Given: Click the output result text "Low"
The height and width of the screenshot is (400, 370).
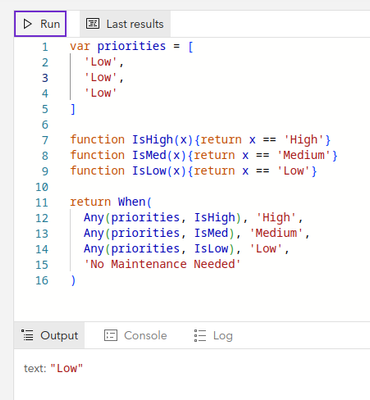Looking at the screenshot, I should (x=66, y=368).
